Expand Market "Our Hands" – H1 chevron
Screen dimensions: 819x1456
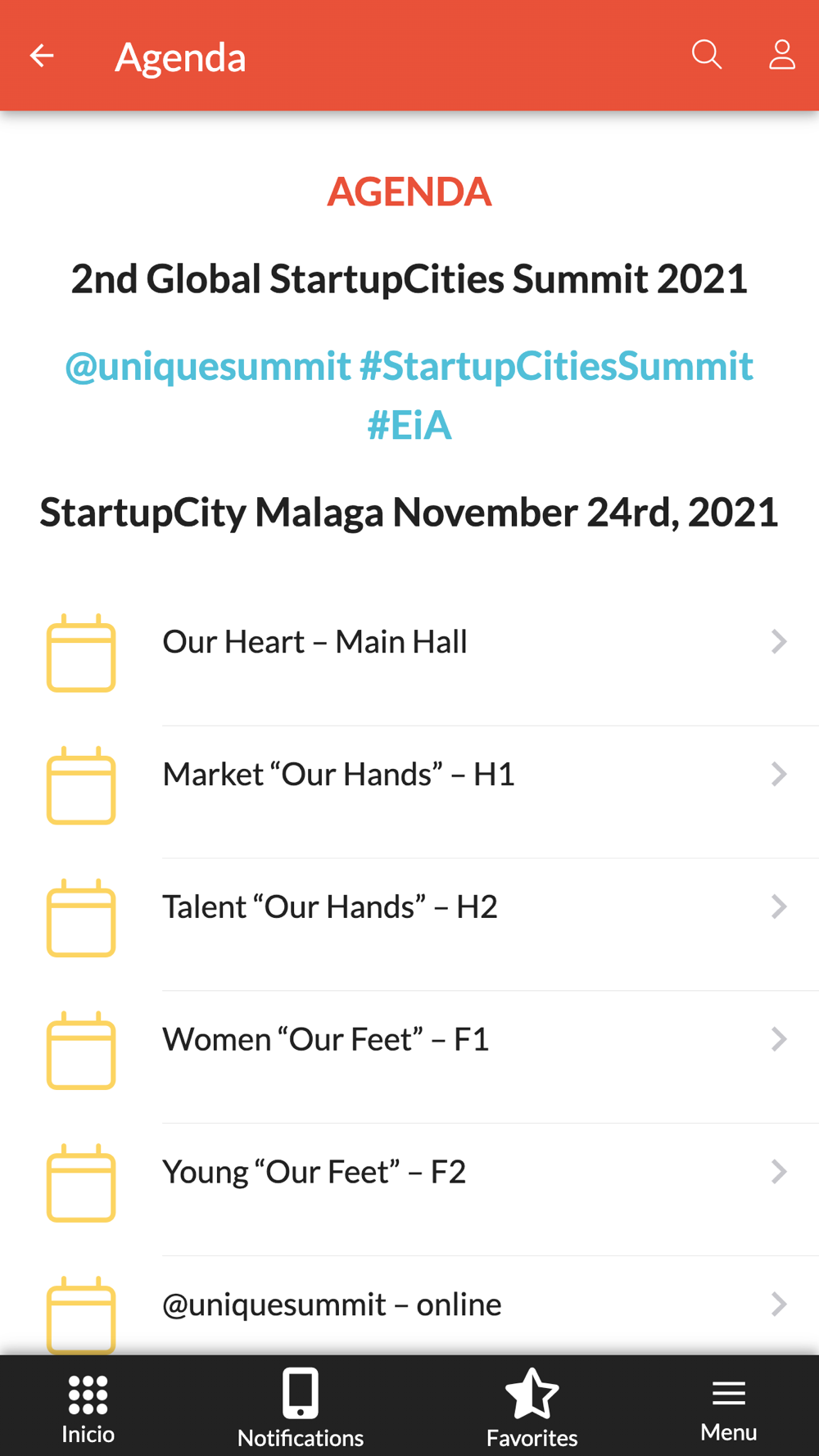point(779,774)
